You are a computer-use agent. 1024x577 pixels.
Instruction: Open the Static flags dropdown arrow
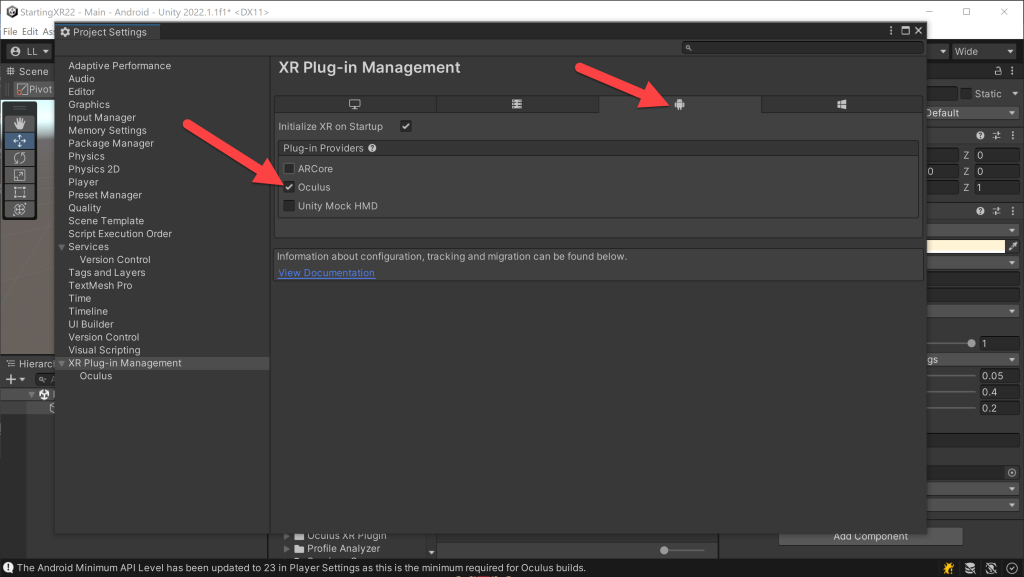(1015, 93)
